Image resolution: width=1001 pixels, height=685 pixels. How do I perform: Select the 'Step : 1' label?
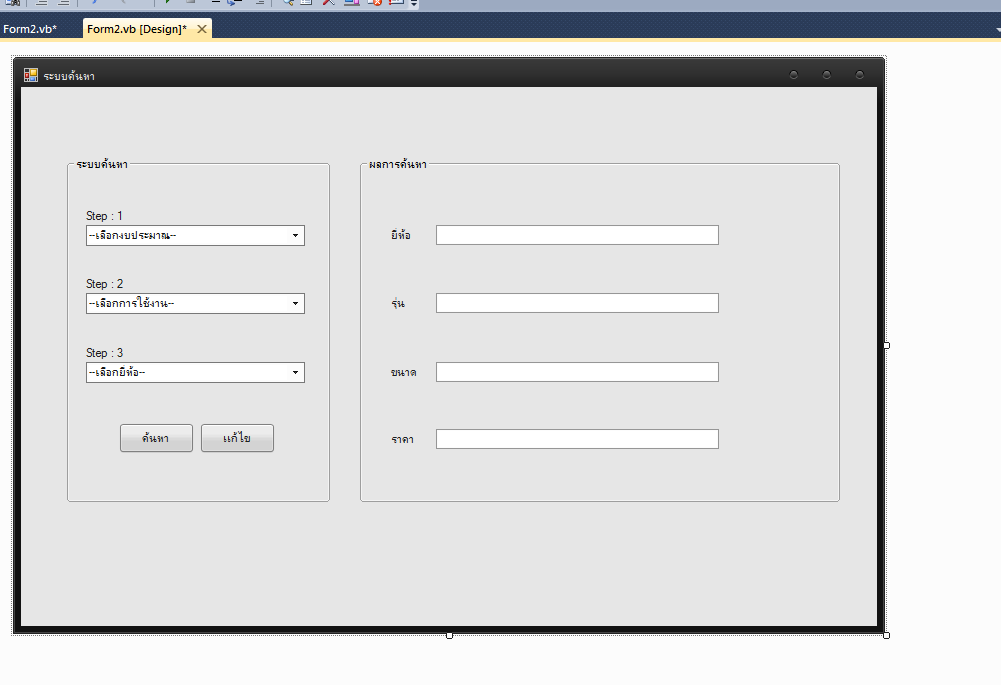pos(104,216)
